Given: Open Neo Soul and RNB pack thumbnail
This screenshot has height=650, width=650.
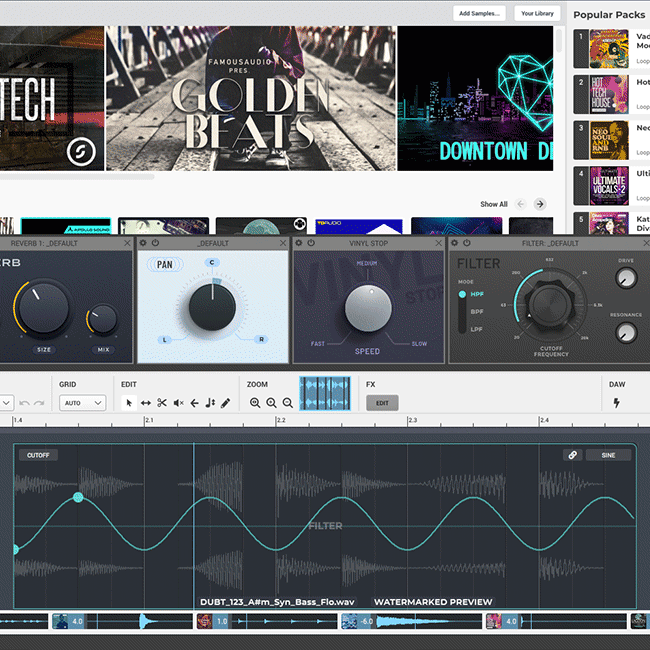Looking at the screenshot, I should tap(609, 140).
